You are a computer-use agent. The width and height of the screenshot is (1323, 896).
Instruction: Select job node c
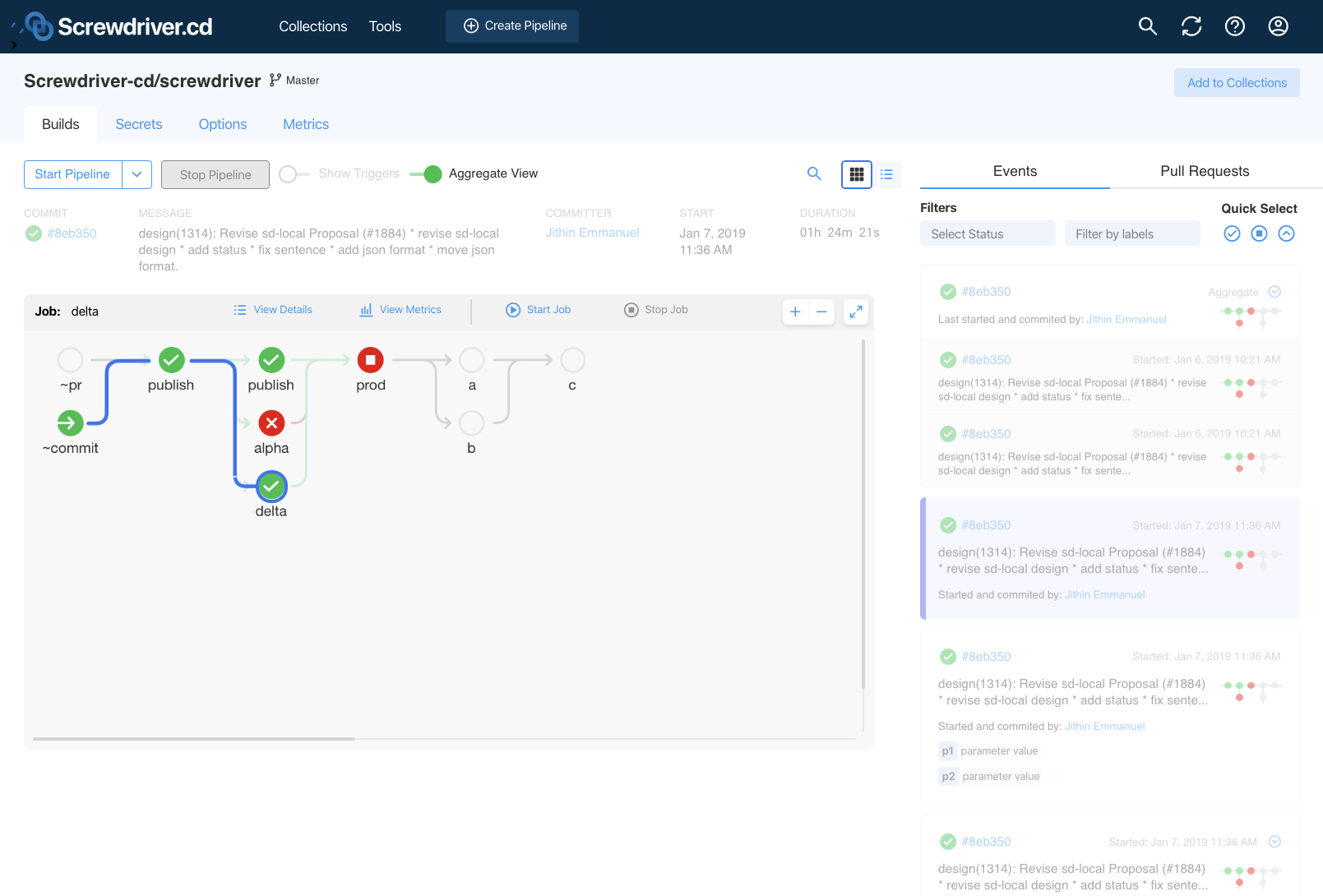tap(572, 360)
